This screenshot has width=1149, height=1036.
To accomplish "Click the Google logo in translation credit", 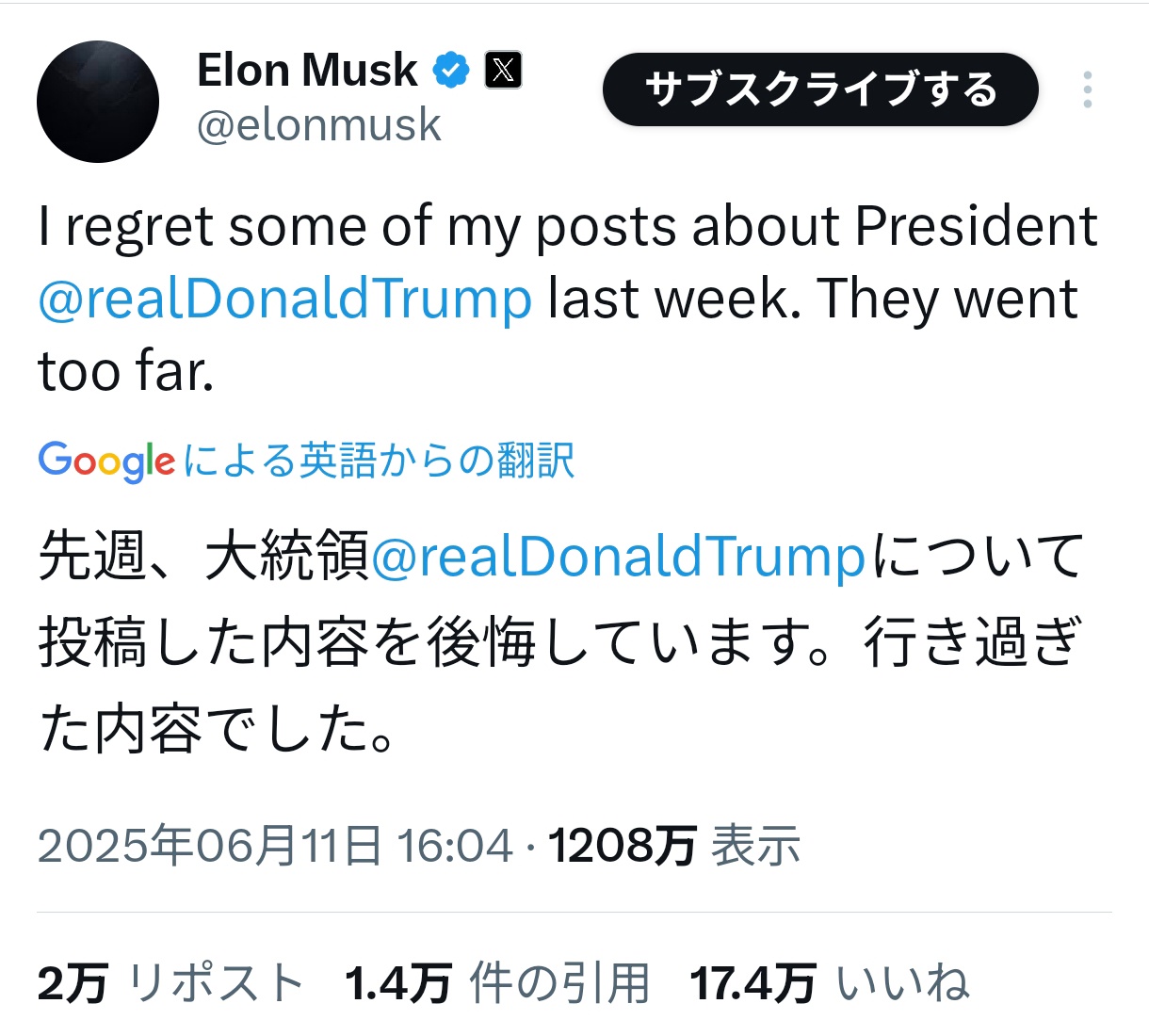I will point(106,461).
